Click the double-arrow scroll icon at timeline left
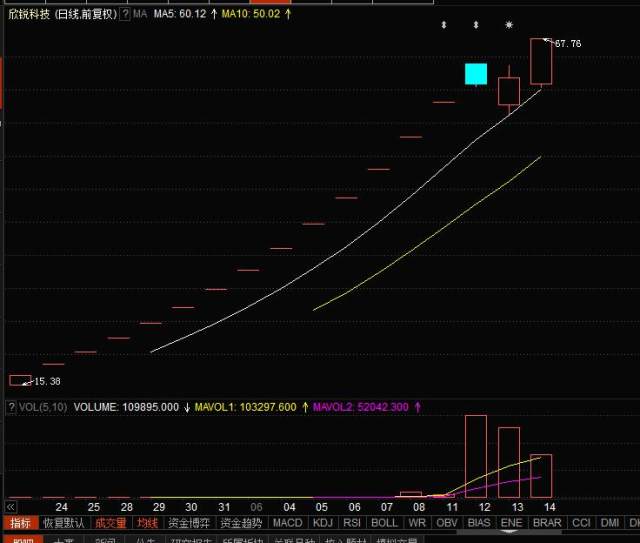The height and width of the screenshot is (543, 640). pos(11,508)
